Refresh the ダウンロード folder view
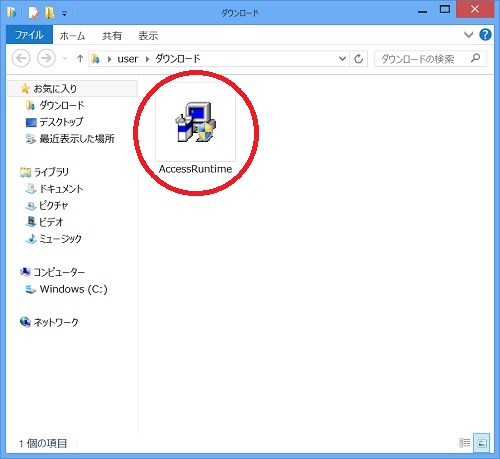 click(x=358, y=59)
